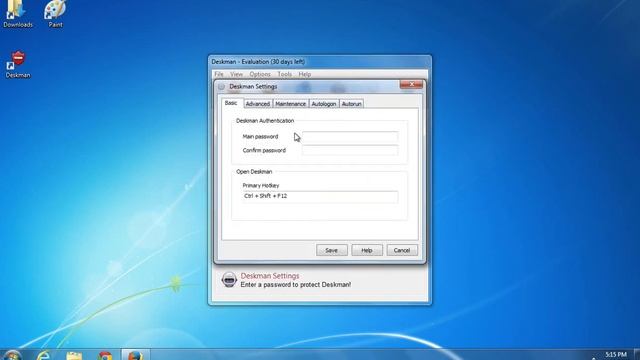Switch to the Maintenance tab
The image size is (640, 360).
(x=290, y=104)
